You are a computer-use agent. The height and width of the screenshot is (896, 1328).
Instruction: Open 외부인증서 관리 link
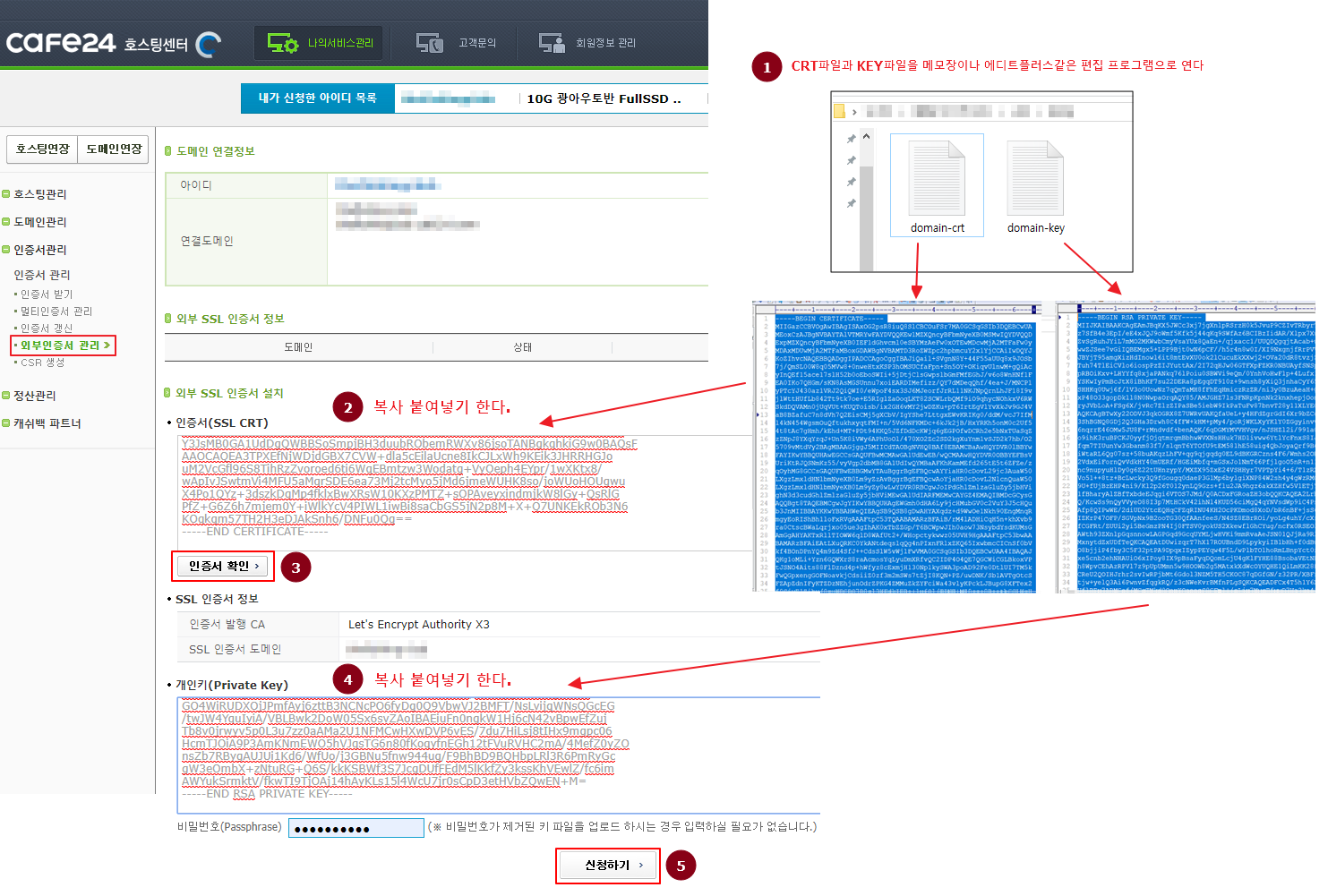(63, 346)
